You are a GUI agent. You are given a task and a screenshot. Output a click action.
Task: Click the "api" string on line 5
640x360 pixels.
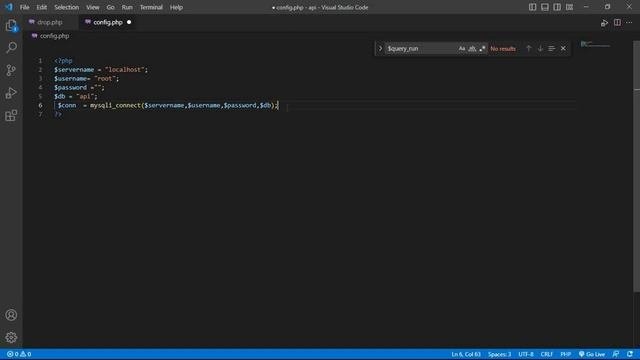[85, 97]
